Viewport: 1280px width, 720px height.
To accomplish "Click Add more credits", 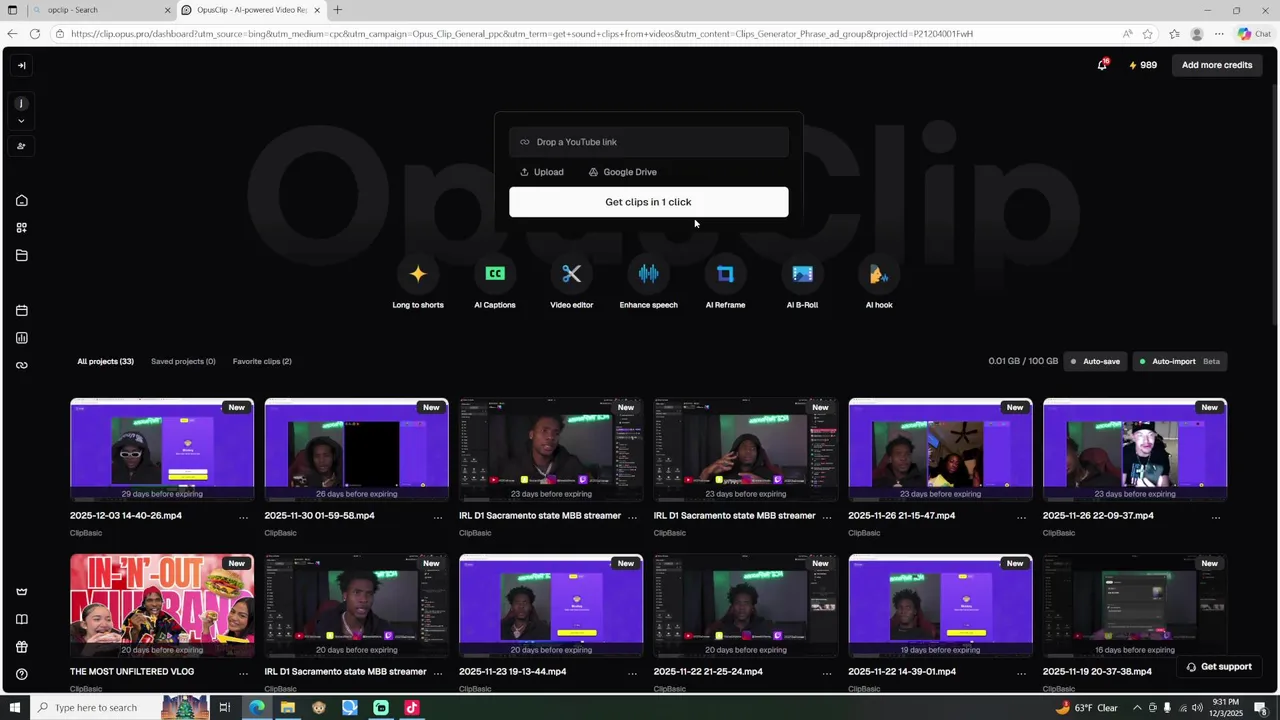I will [1217, 65].
